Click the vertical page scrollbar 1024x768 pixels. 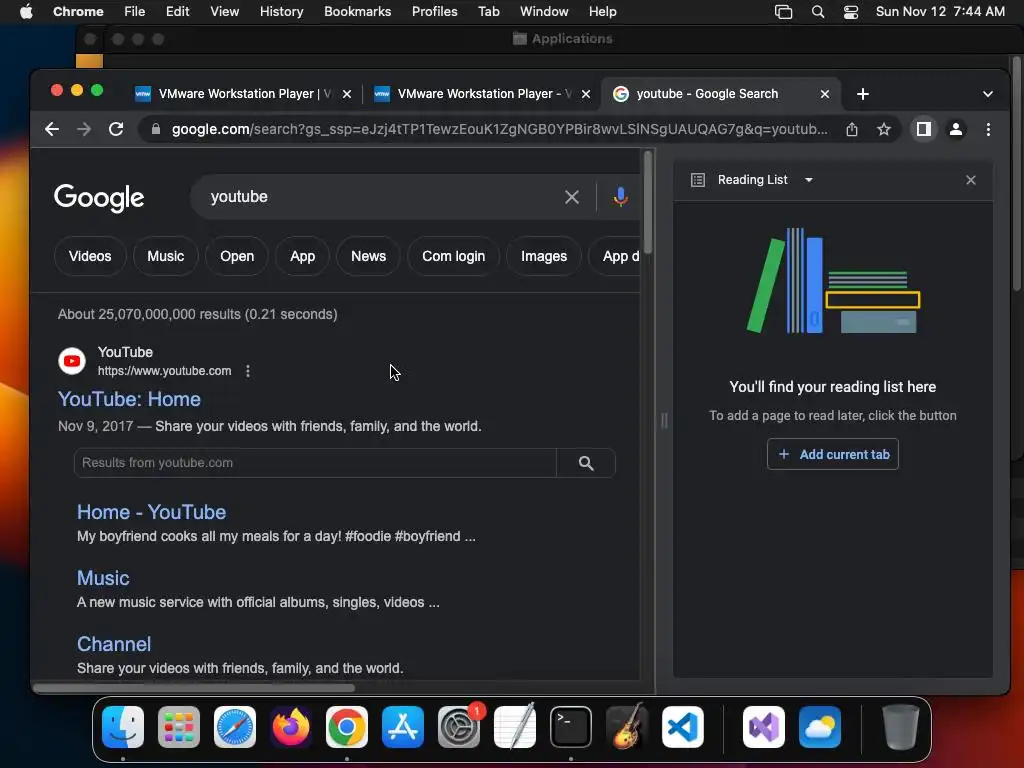647,202
